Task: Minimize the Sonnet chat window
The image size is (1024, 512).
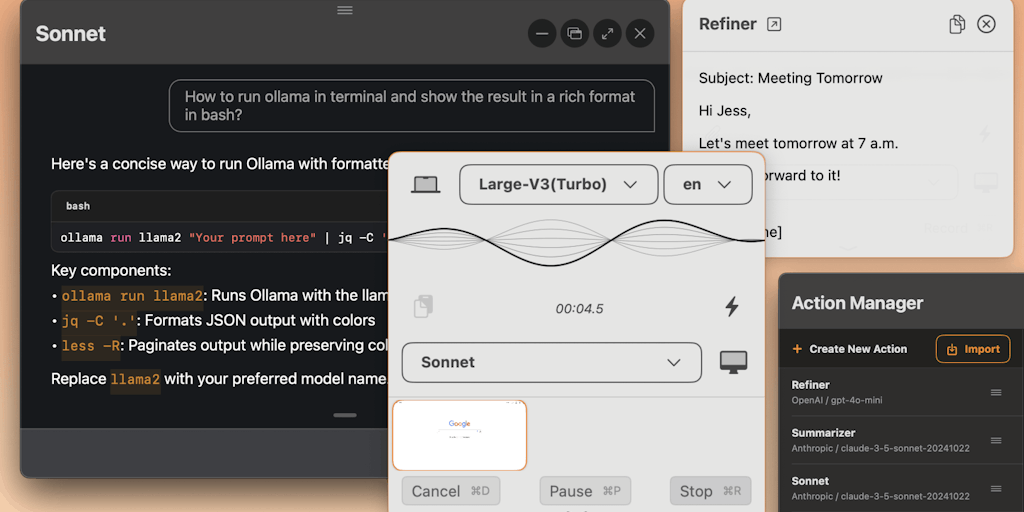Action: [x=542, y=33]
